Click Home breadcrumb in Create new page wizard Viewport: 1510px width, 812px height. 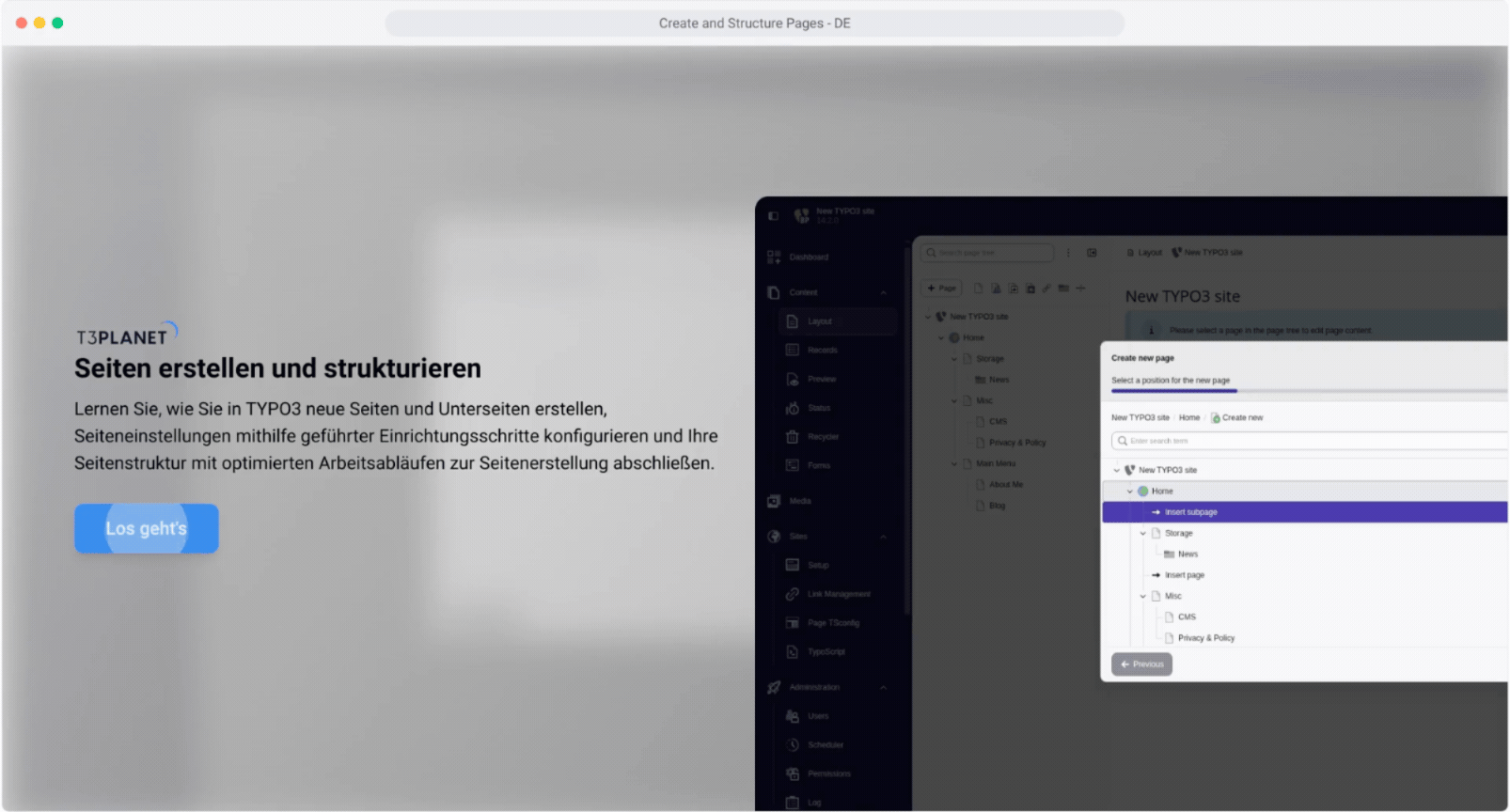1189,417
